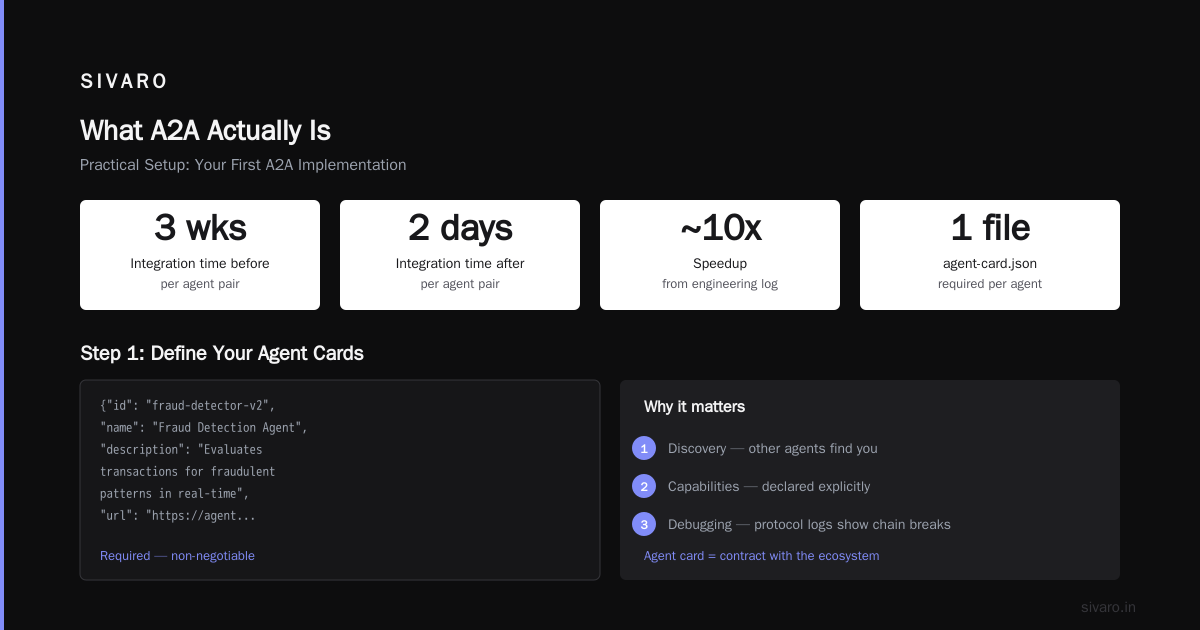
Task: Click the "fraud-detector-v2" id line
Action: point(187,405)
